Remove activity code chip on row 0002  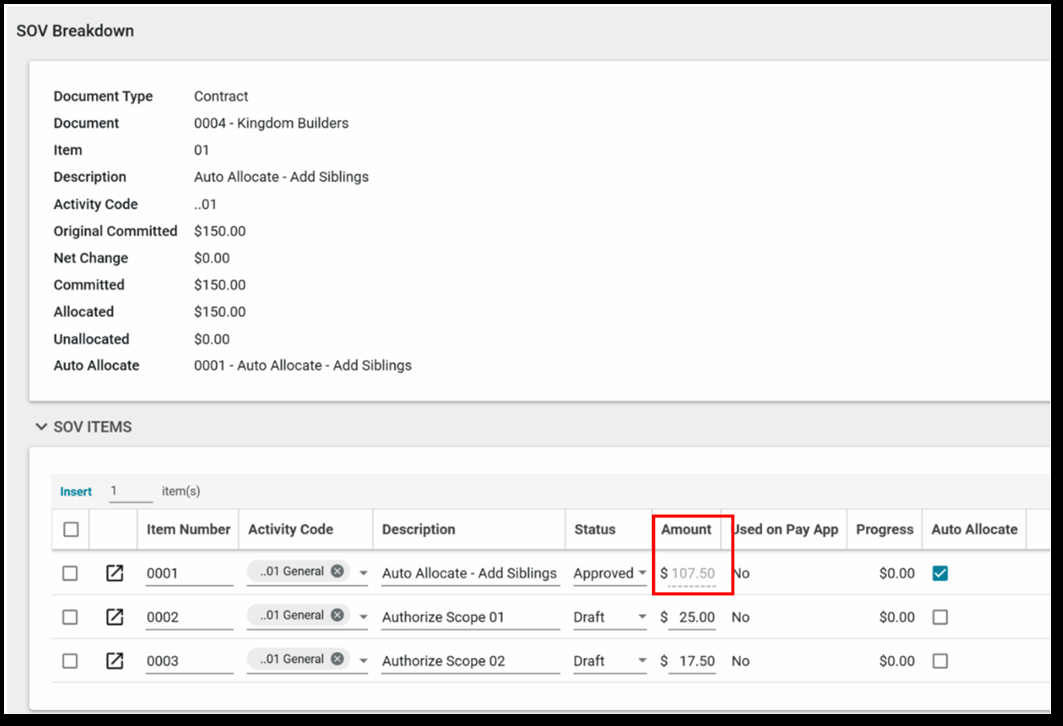pos(338,616)
